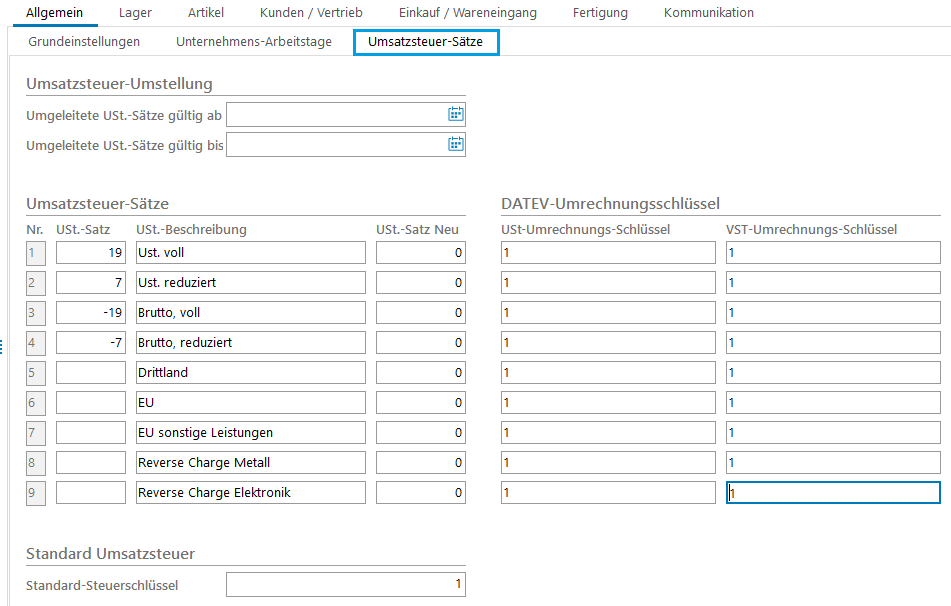Focus the USt.-Satz field containing 19
The width and height of the screenshot is (951, 606).
point(91,253)
